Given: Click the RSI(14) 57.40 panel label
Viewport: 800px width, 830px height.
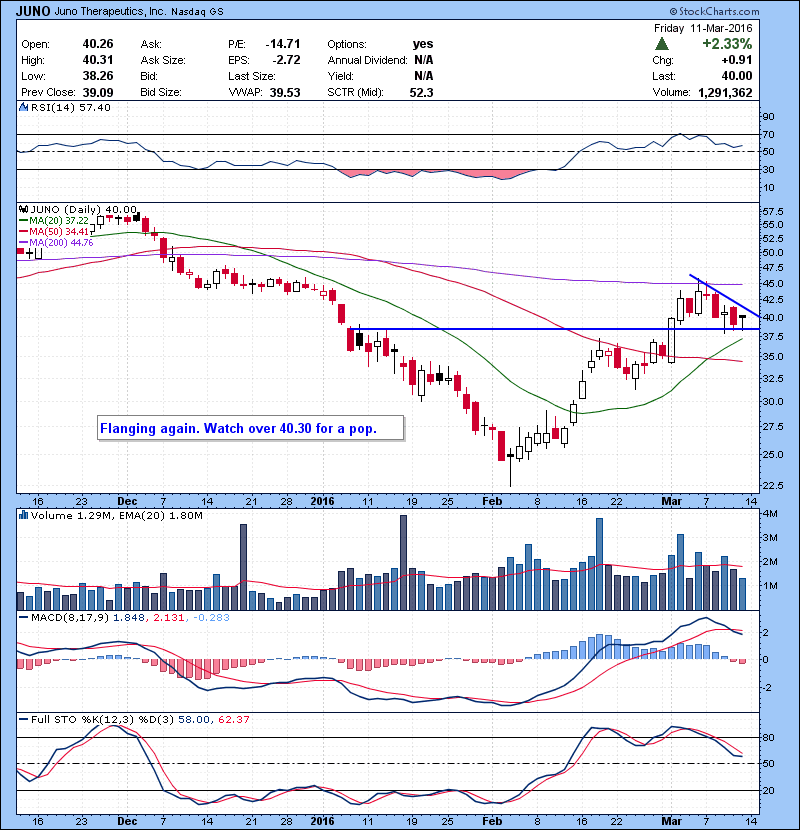Looking at the screenshot, I should (x=71, y=107).
